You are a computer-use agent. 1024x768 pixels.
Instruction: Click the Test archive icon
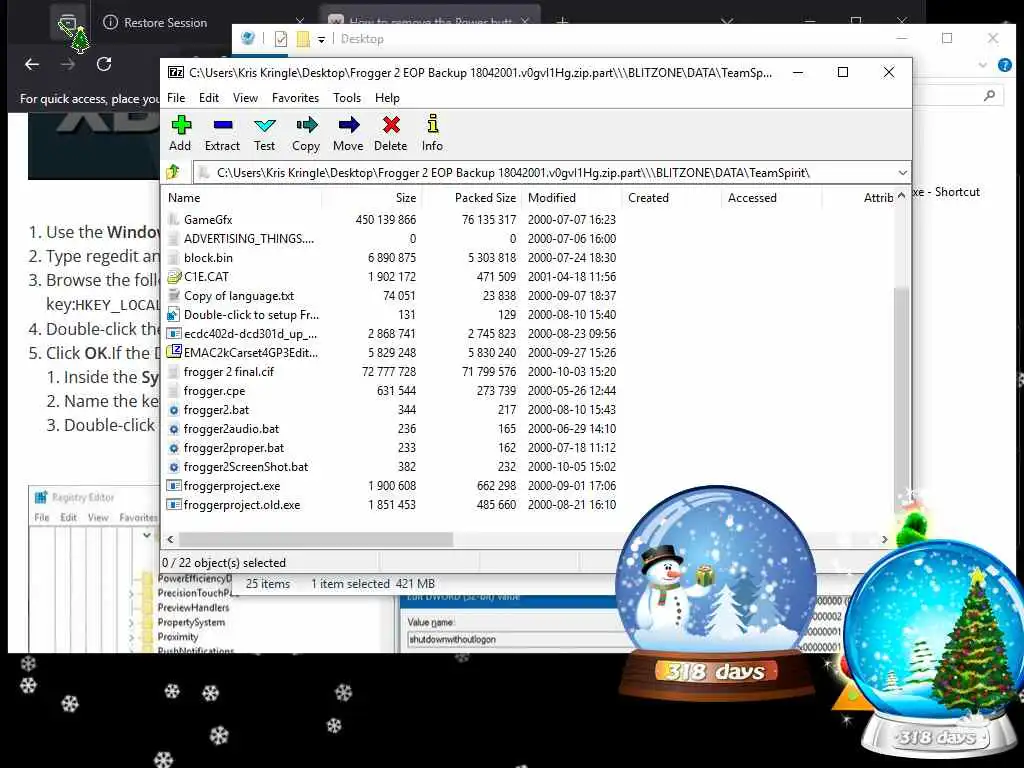click(264, 125)
